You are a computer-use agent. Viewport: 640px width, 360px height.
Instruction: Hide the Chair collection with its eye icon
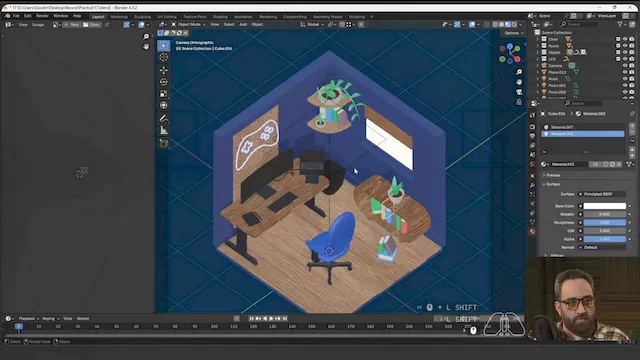(625, 39)
